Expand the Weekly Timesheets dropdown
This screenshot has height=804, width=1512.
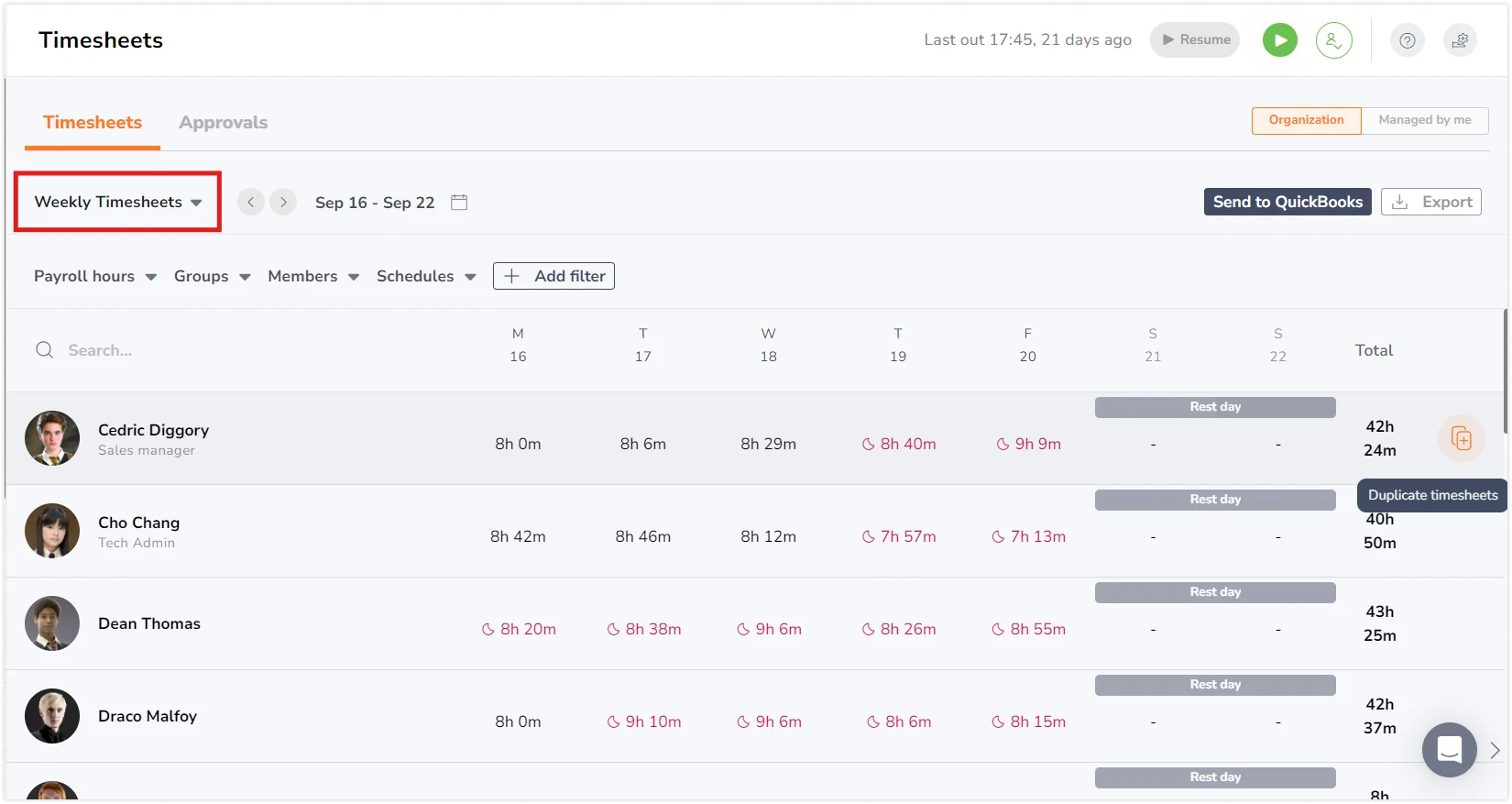[x=117, y=202]
